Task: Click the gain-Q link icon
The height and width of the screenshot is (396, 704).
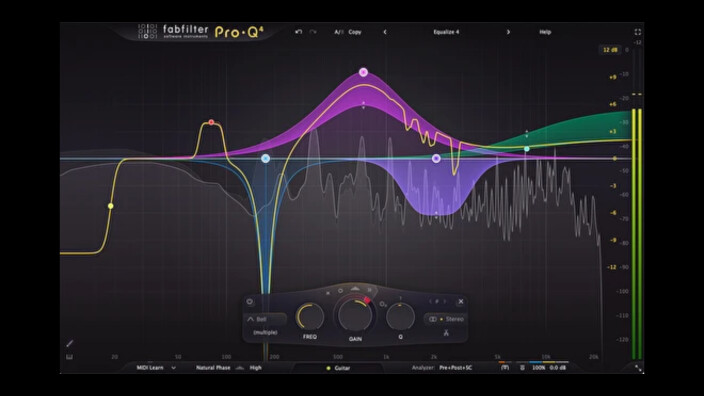Action: point(383,304)
